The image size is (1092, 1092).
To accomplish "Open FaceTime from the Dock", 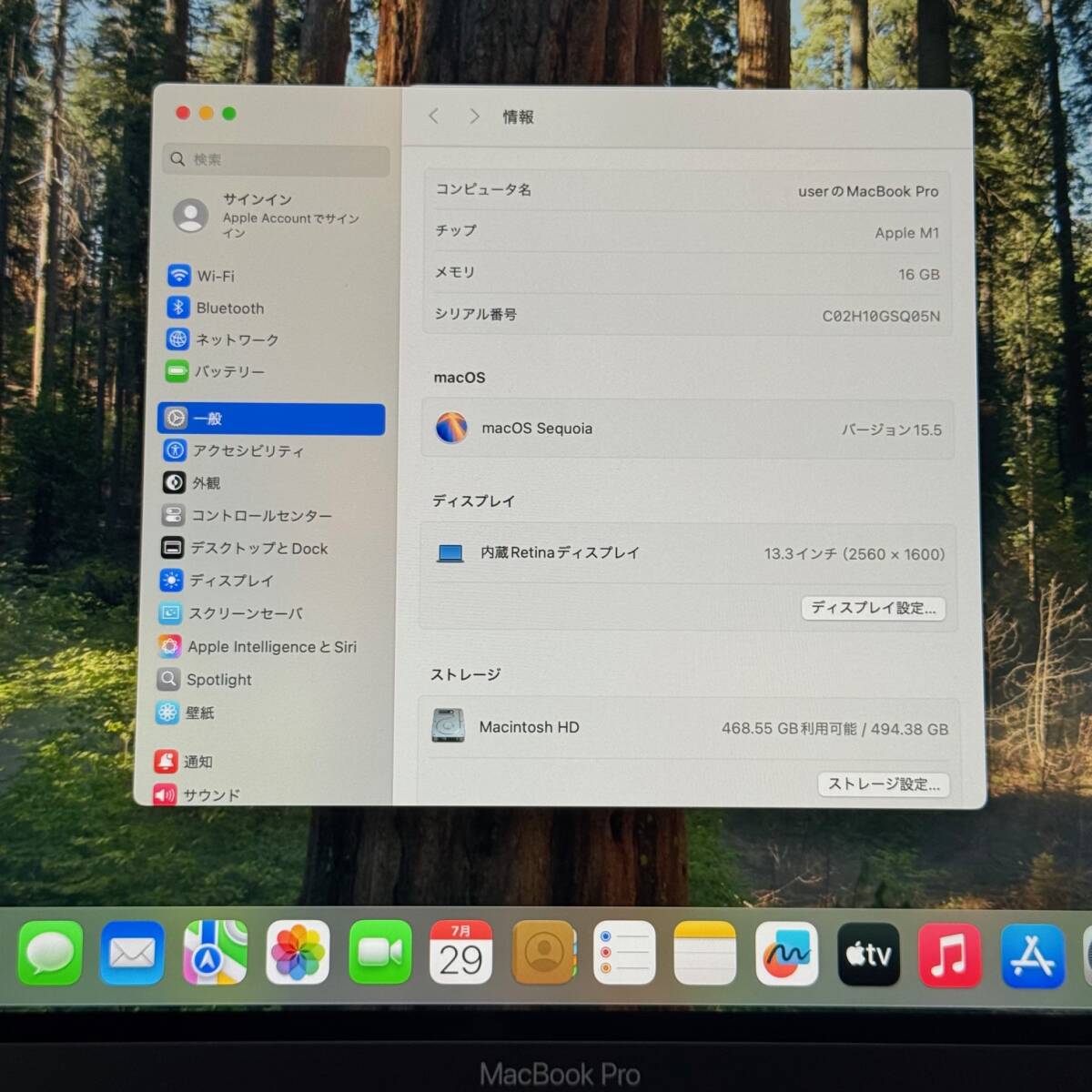I will coord(379,953).
